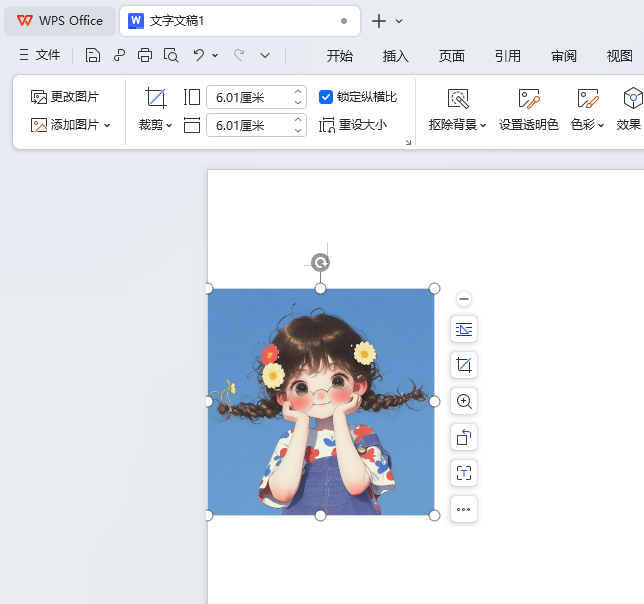
Task: Increase the height value with up stepper
Action: pos(298,92)
